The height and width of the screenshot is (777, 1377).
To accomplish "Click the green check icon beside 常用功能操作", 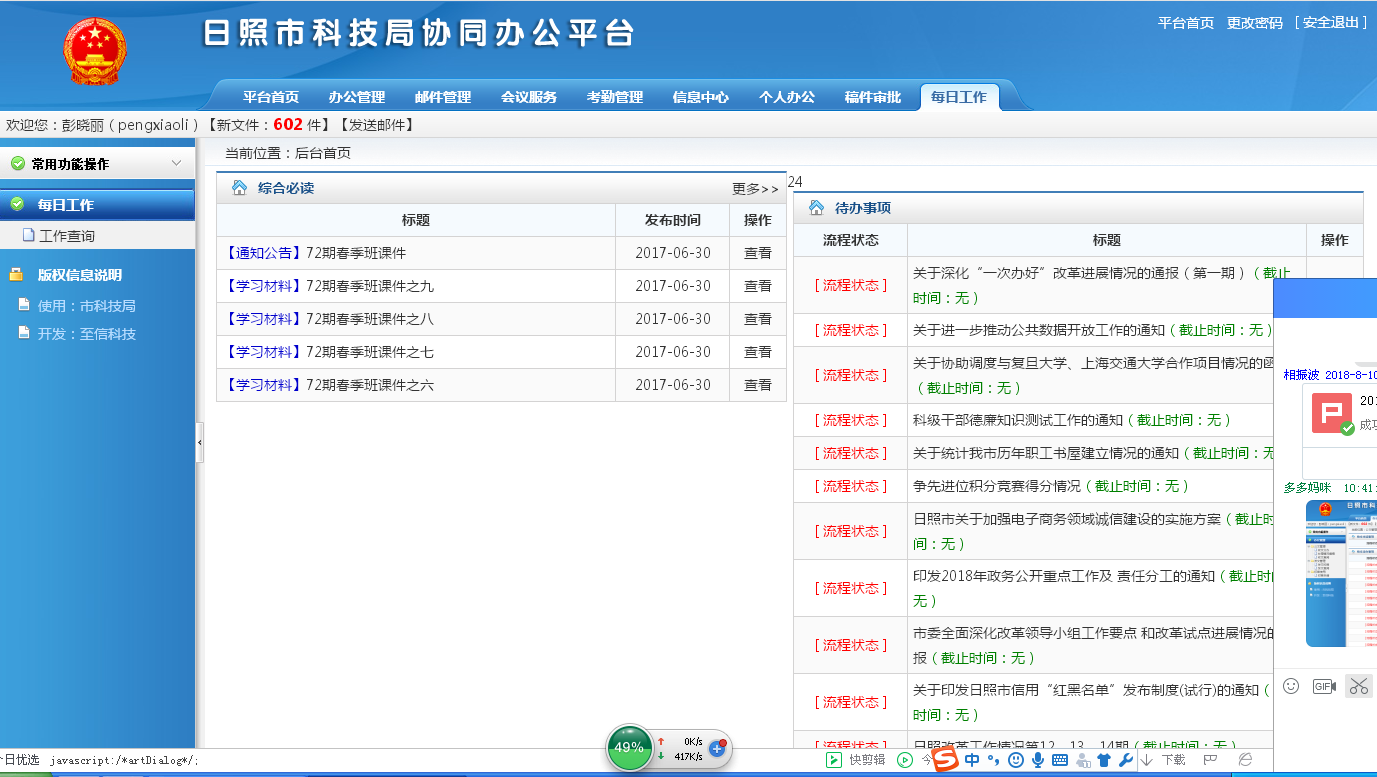I will coord(17,163).
